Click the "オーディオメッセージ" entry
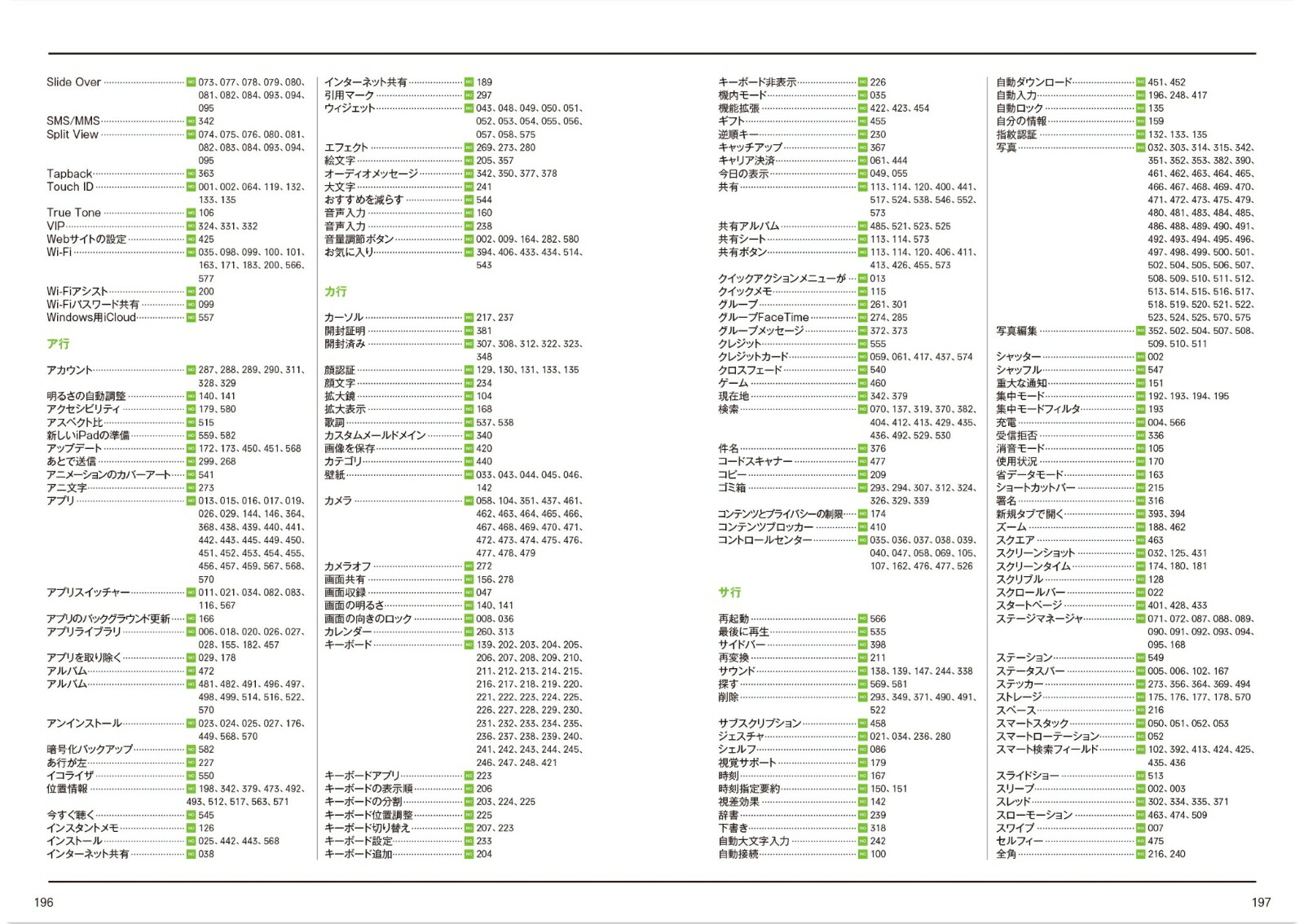This screenshot has width=1304, height=924. (x=371, y=174)
